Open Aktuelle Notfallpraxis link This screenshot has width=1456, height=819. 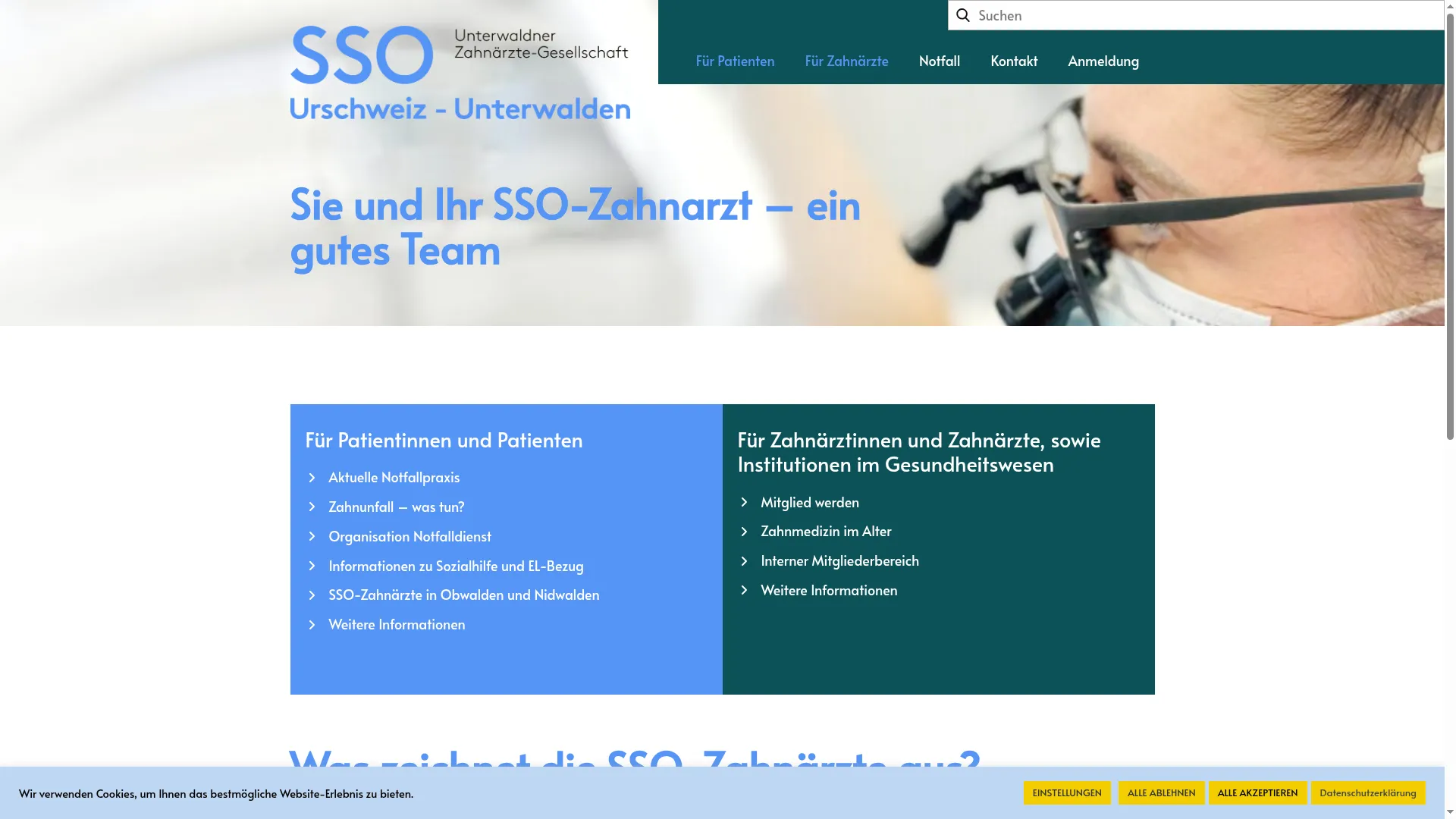tap(394, 478)
